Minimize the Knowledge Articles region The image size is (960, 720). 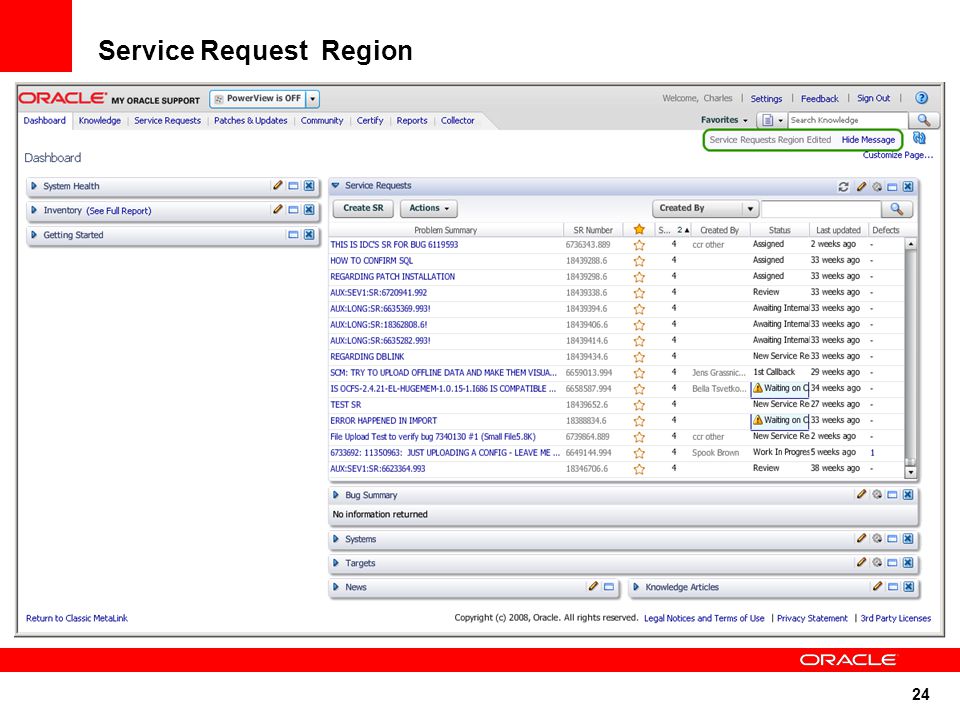tap(893, 587)
